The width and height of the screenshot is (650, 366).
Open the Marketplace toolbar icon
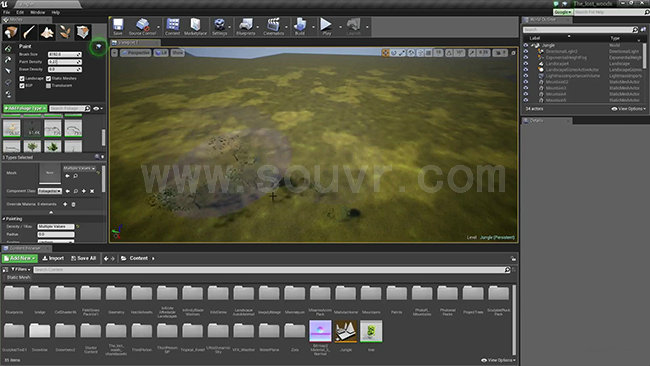click(195, 27)
